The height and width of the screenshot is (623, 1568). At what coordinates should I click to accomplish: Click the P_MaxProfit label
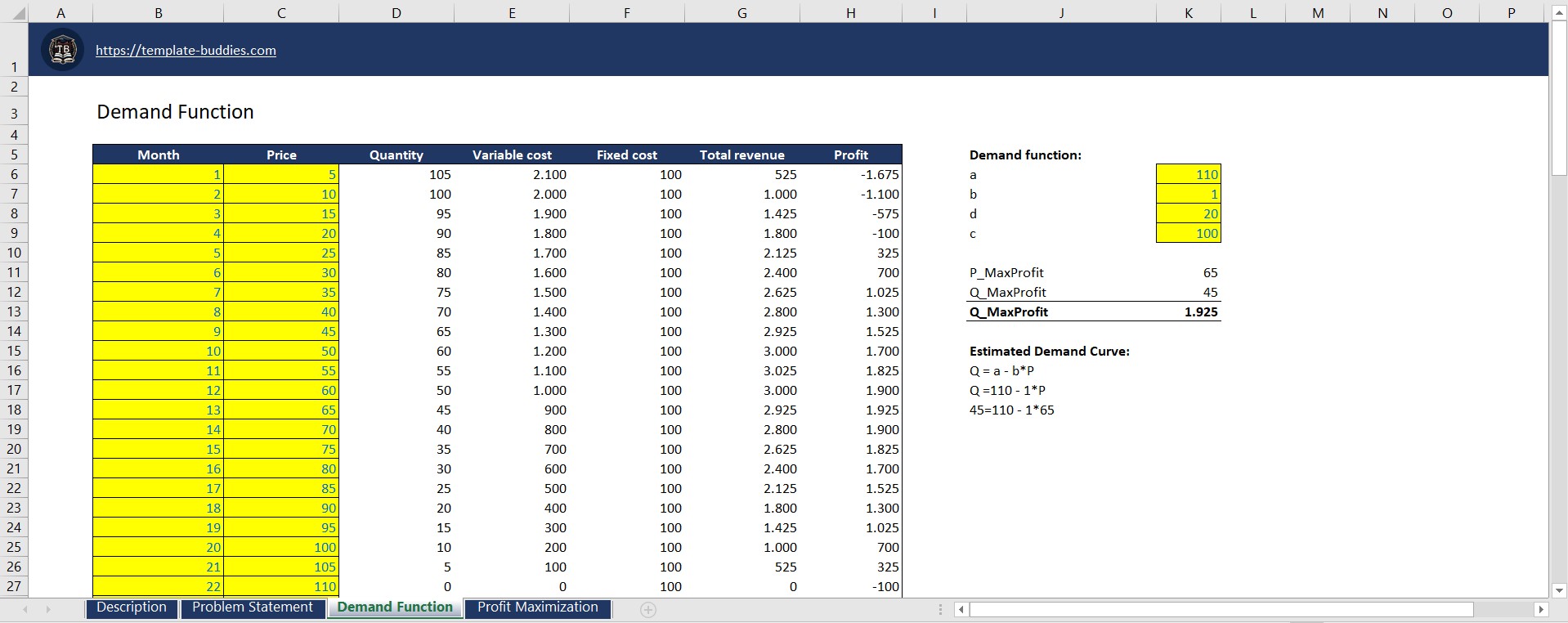1006,272
